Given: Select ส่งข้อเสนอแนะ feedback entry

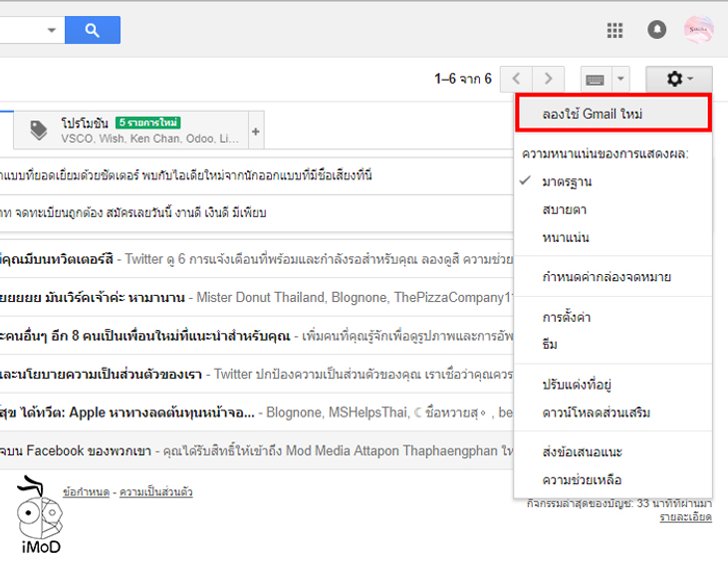Looking at the screenshot, I should (x=613, y=451).
